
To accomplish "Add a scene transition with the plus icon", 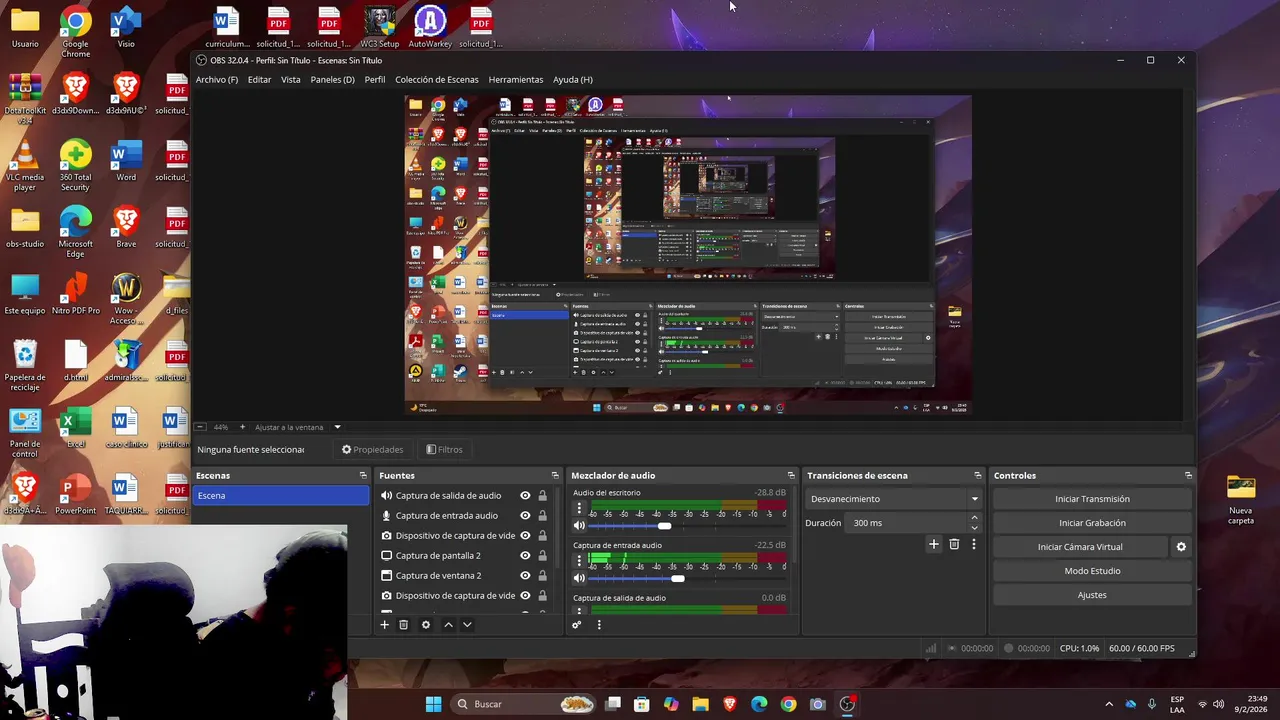I will point(934,544).
